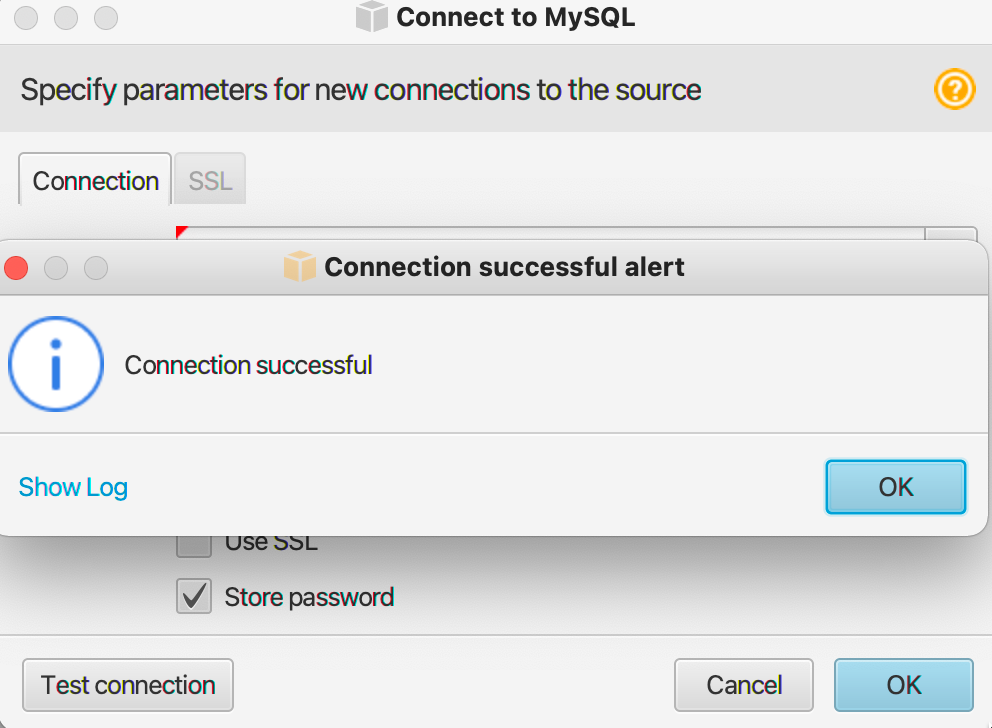Viewport: 992px width, 728px height.
Task: Click the disabled minimize button of the alert dialog
Action: click(56, 268)
